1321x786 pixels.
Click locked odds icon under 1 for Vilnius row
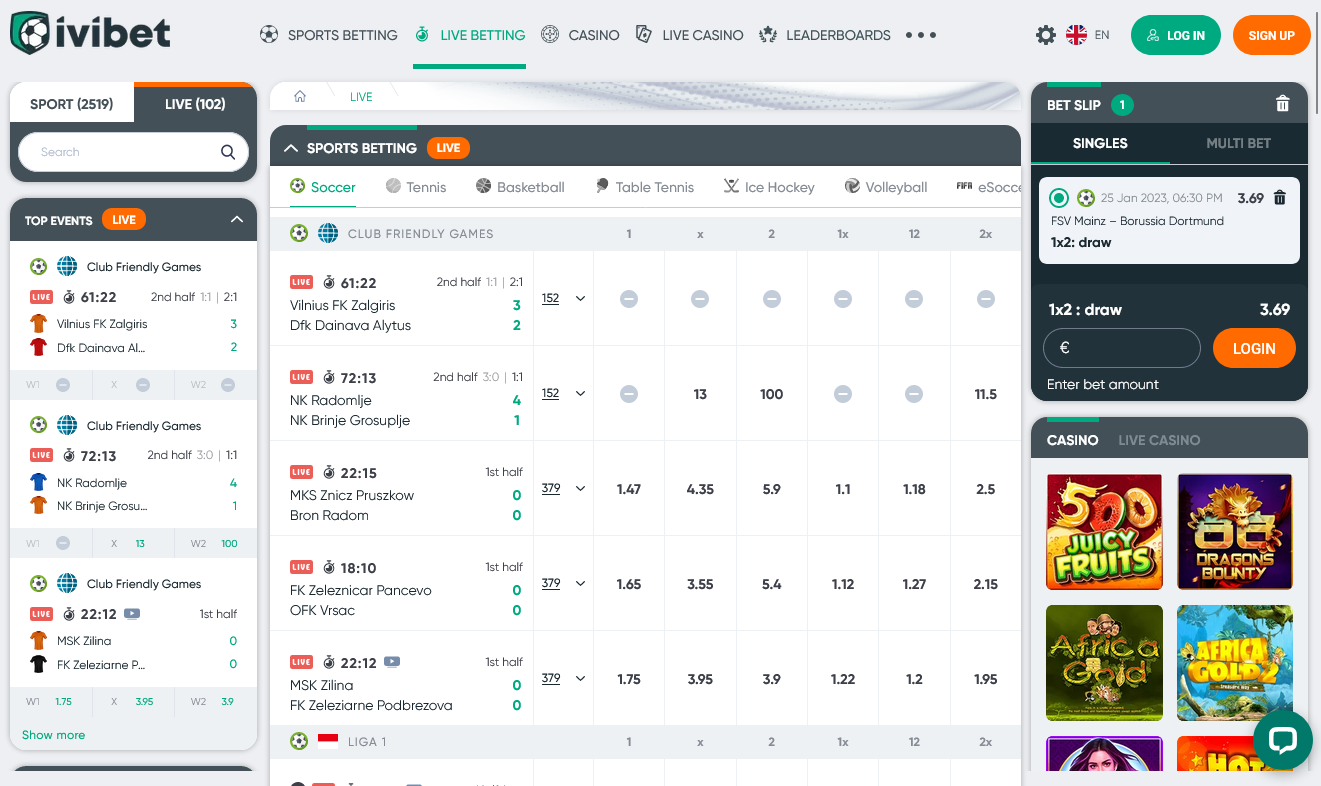pyautogui.click(x=629, y=299)
